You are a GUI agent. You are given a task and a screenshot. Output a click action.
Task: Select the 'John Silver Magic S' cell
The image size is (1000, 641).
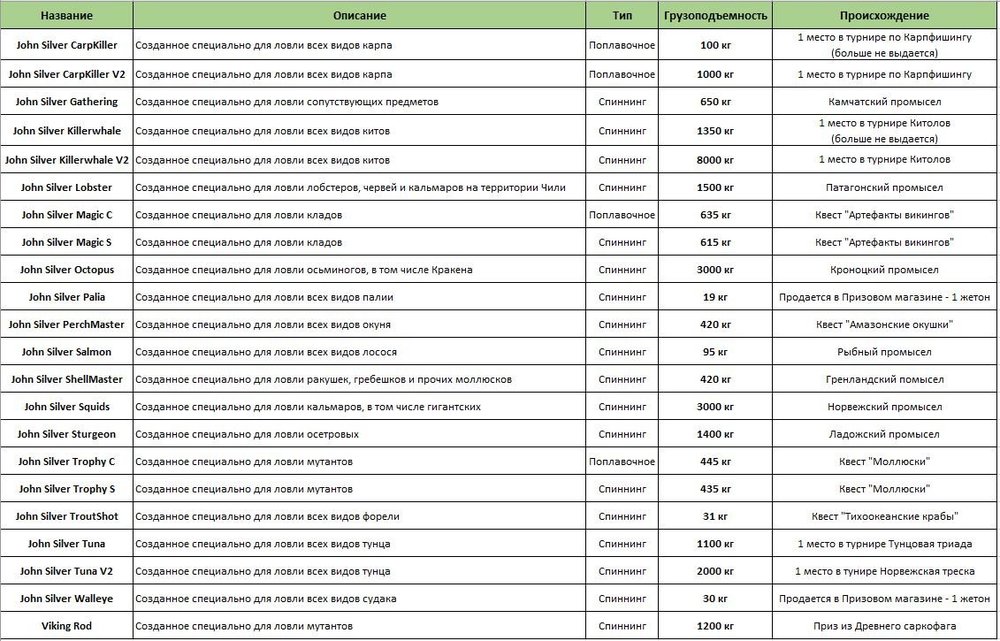66,242
